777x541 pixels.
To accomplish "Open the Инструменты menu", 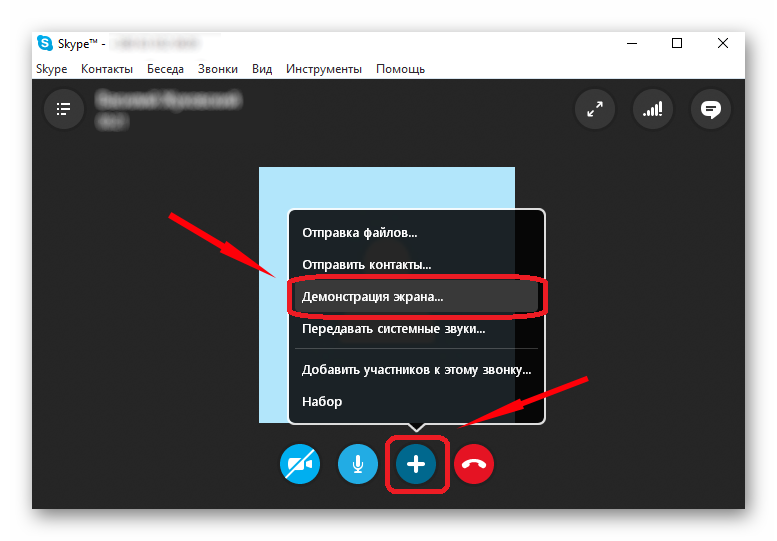I will (324, 69).
